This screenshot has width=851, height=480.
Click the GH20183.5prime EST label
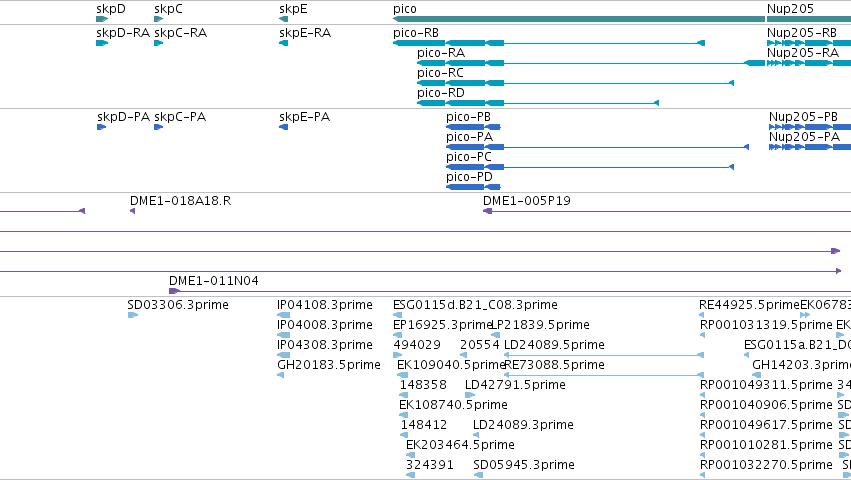coord(329,365)
